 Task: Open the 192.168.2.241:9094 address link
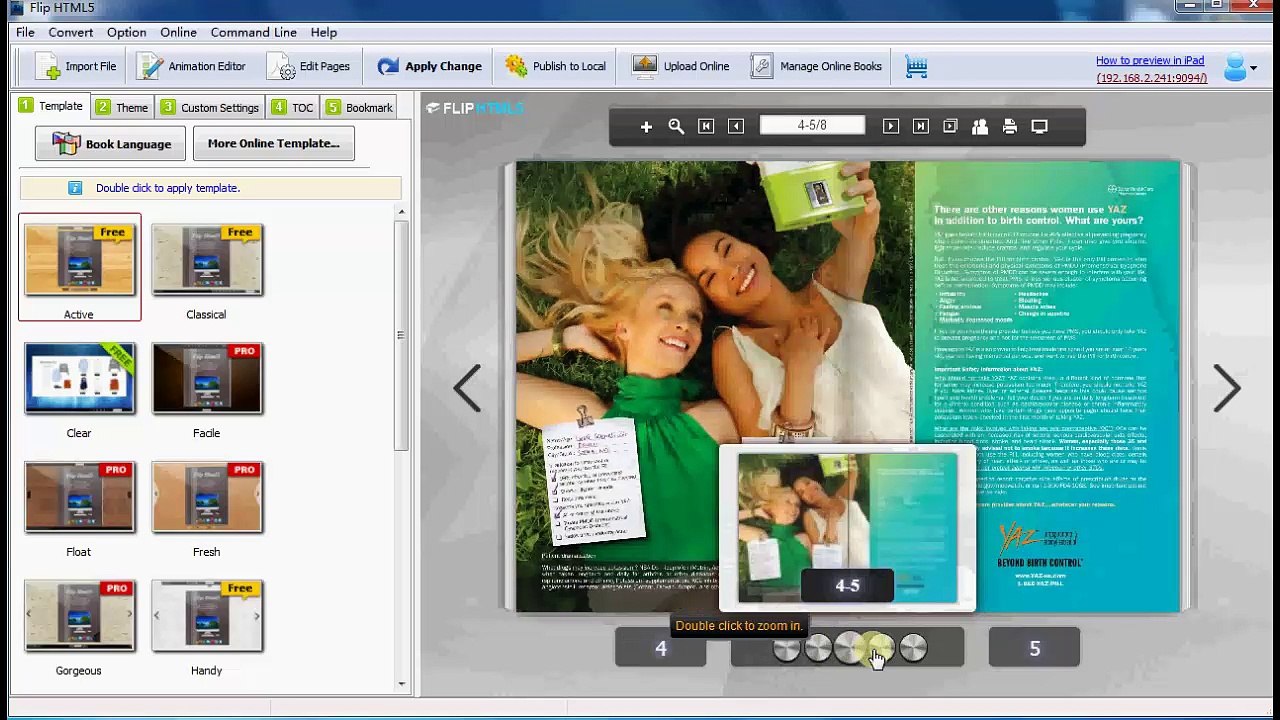1151,78
